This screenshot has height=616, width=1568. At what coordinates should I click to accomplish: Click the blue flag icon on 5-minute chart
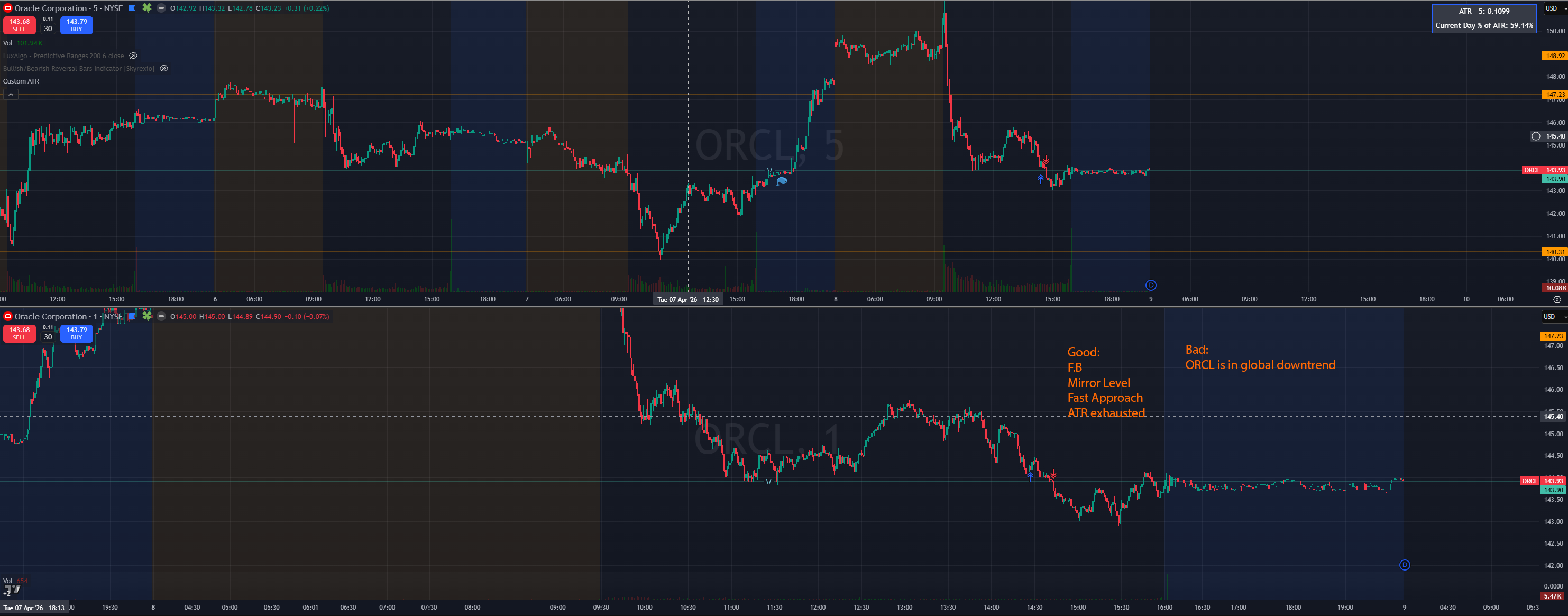[x=132, y=8]
